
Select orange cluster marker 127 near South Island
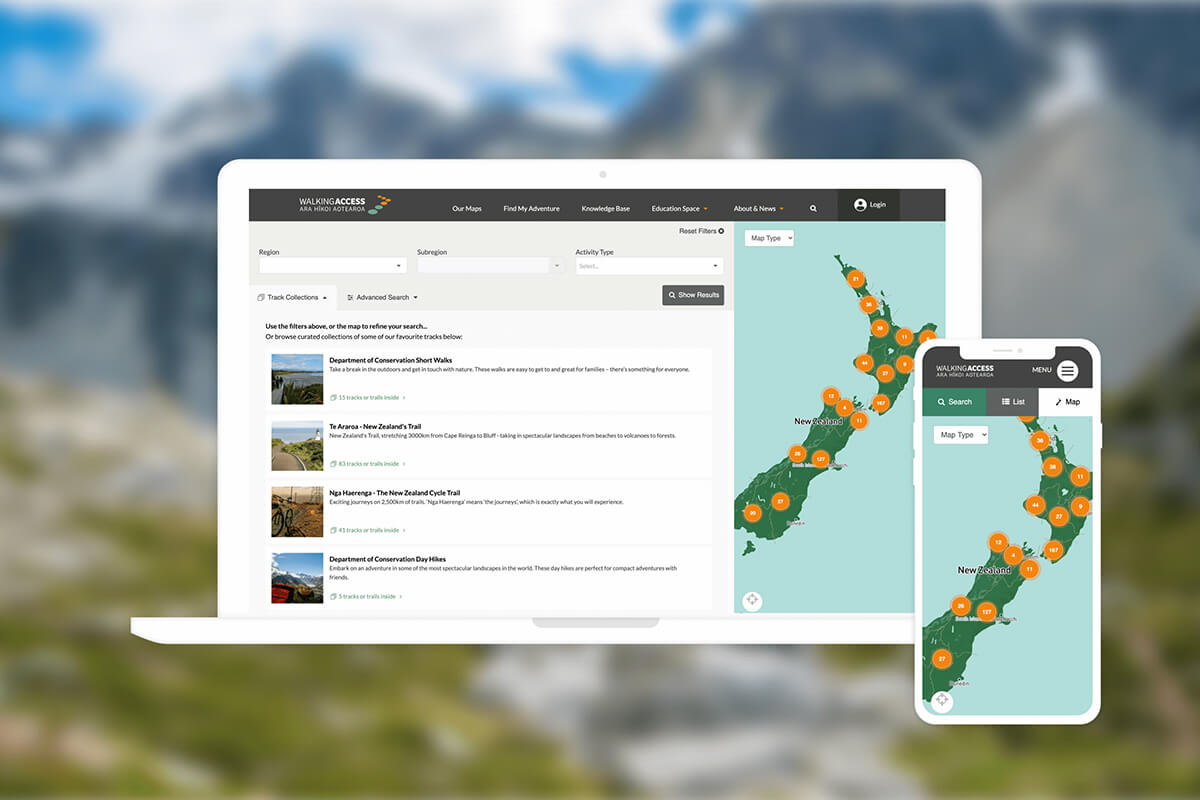pyautogui.click(x=821, y=458)
